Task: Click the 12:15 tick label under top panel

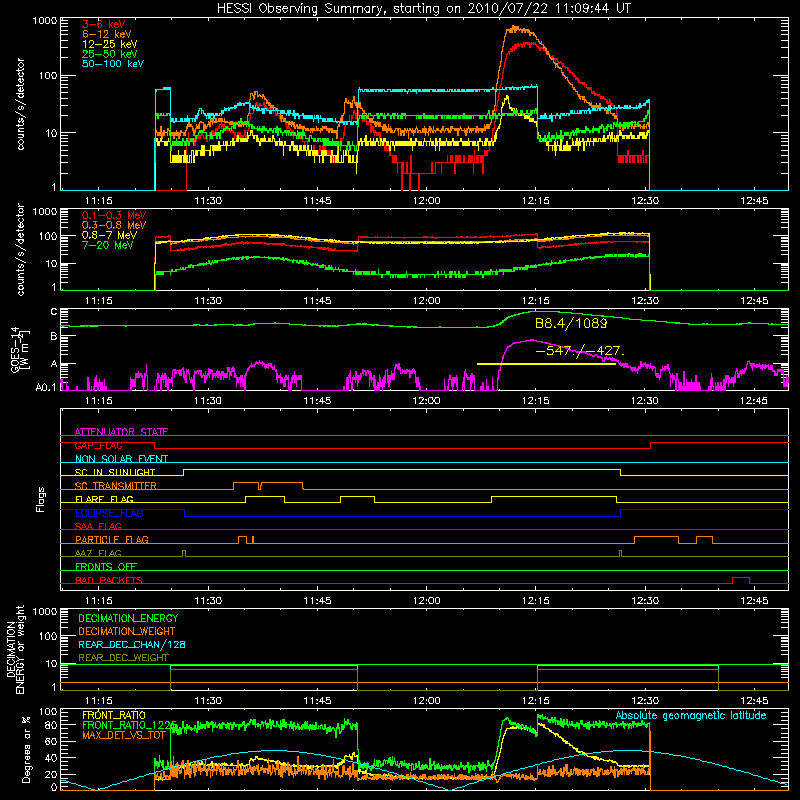Action: [536, 201]
